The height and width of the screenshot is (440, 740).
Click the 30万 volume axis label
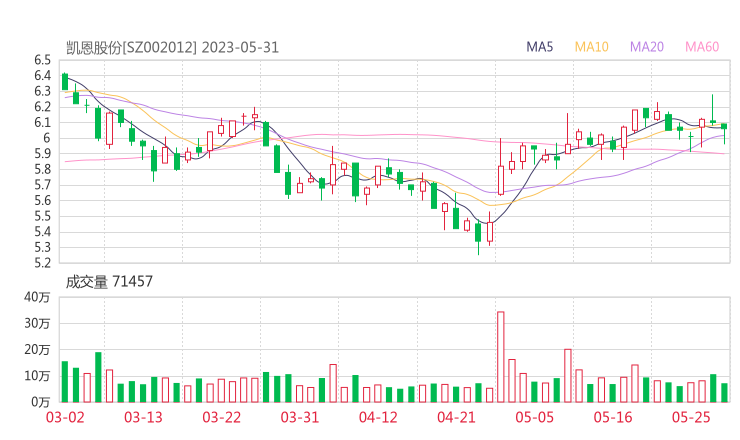37,323
